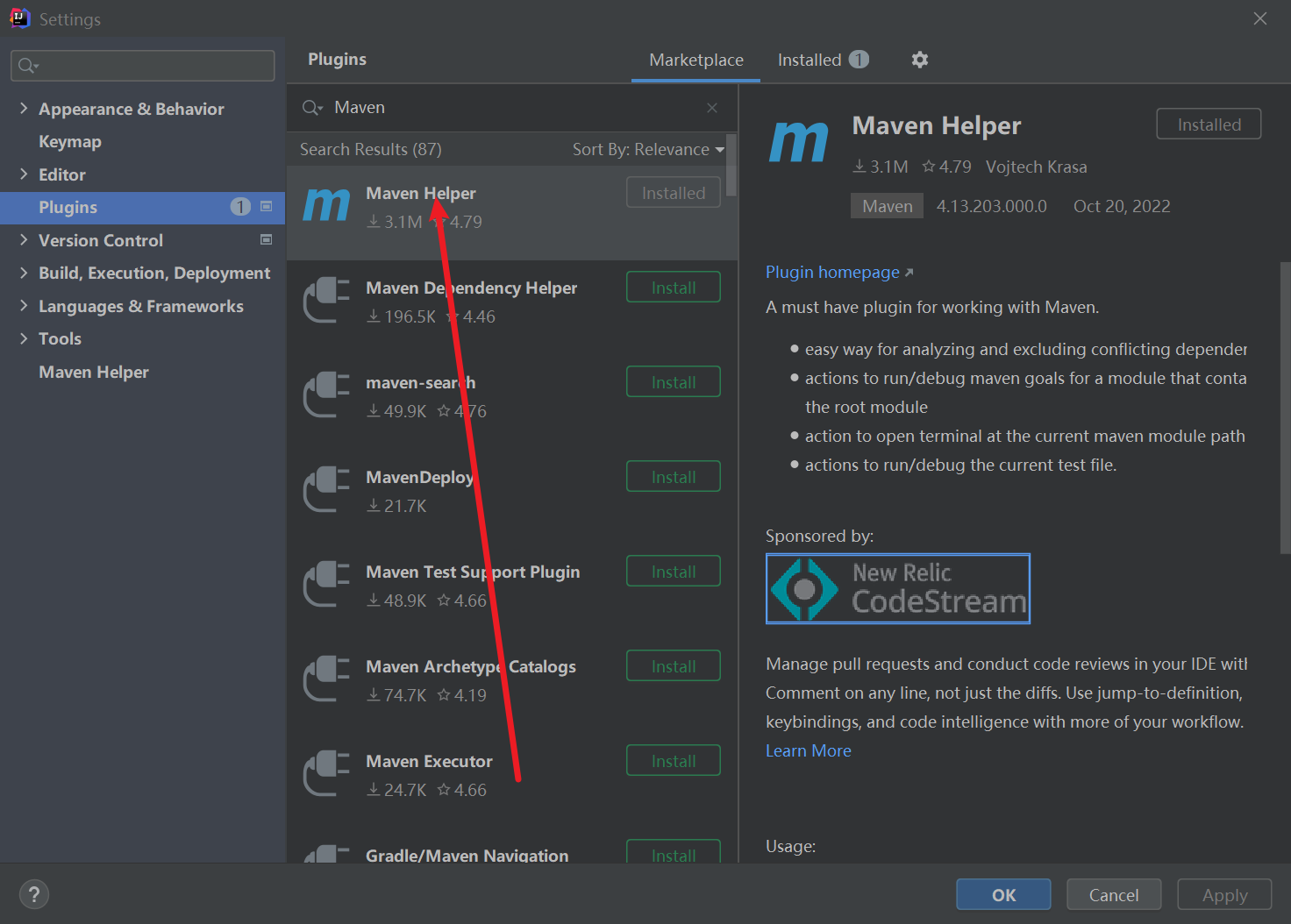Click Installed button in plugin details
Image resolution: width=1291 pixels, height=924 pixels.
point(1209,124)
